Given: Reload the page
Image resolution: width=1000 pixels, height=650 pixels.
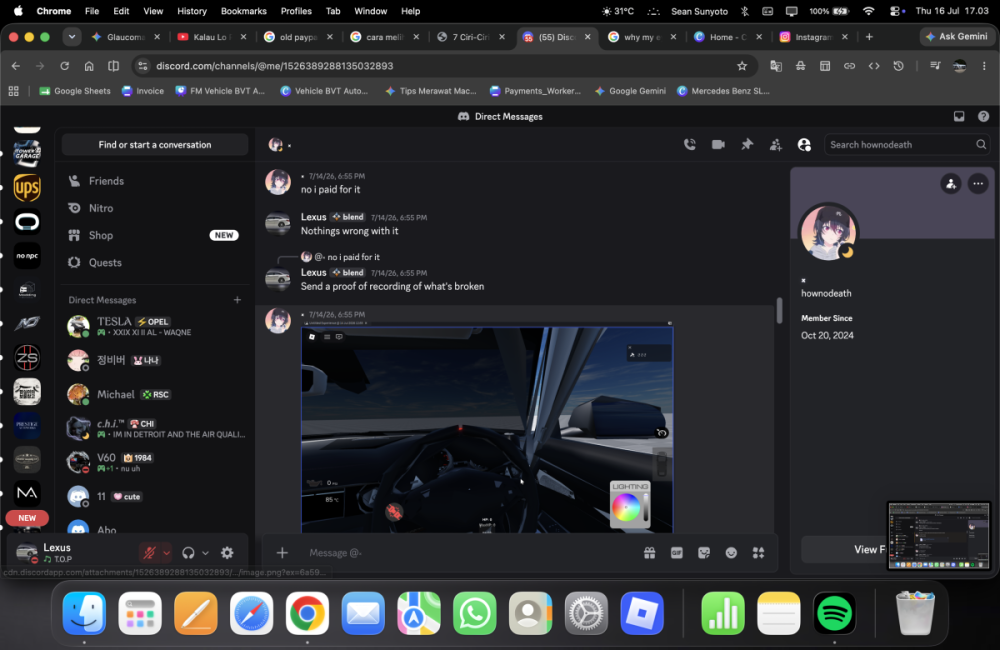Looking at the screenshot, I should (x=64, y=66).
